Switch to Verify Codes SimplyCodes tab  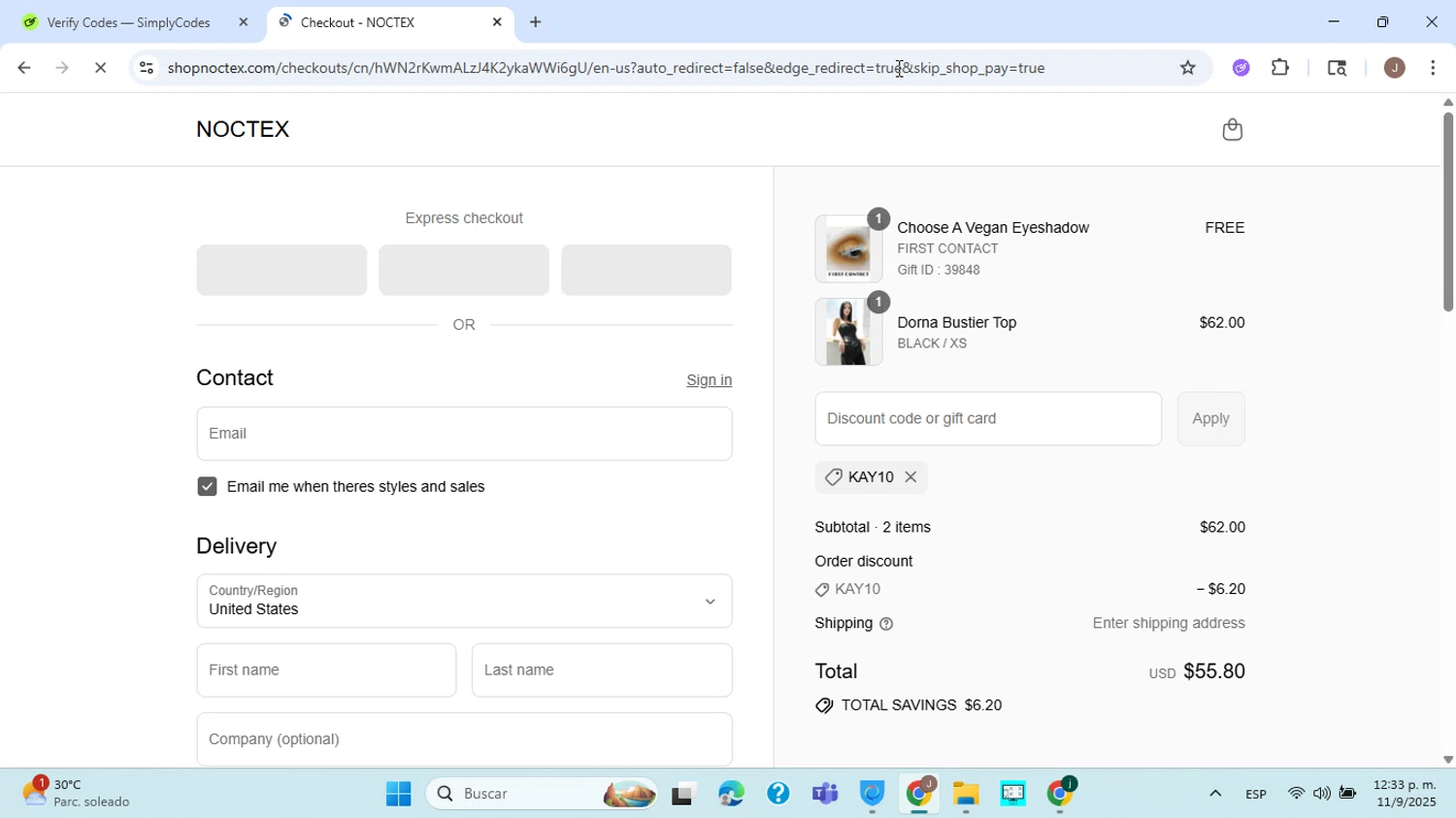128,21
